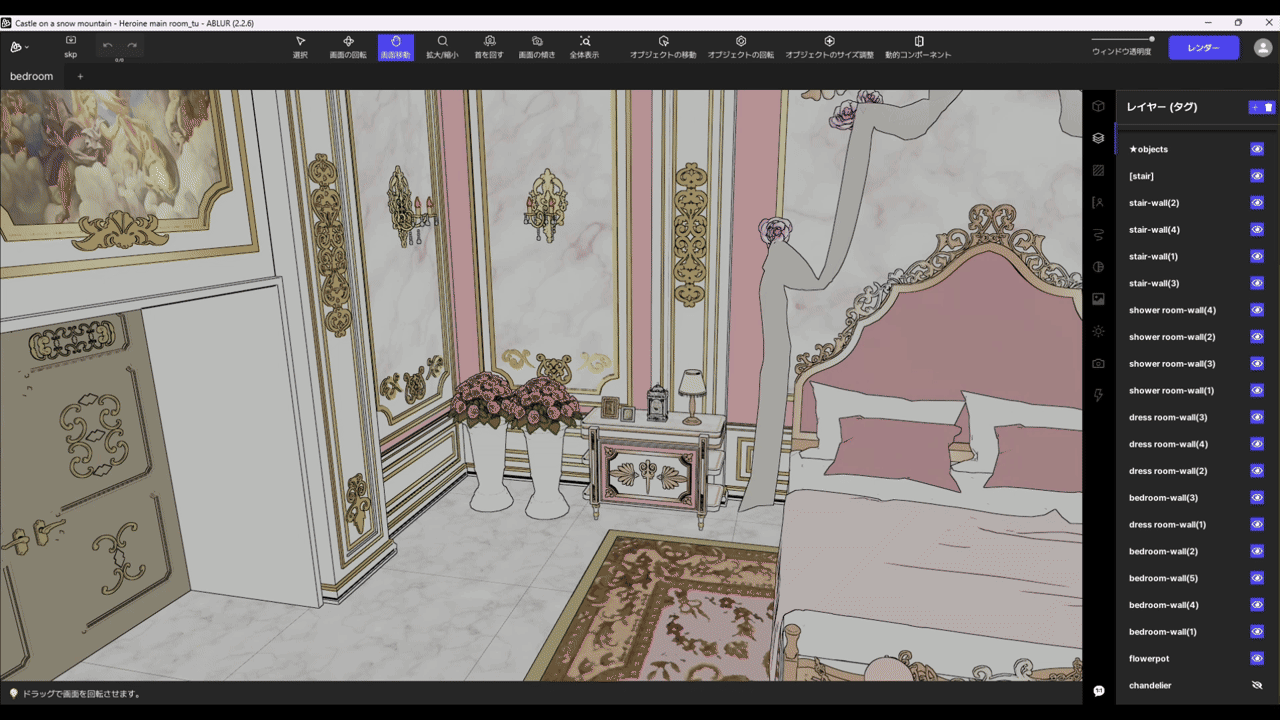Image resolution: width=1280 pixels, height=720 pixels.
Task: Open the chat feedback bubble icon
Action: pyautogui.click(x=1098, y=691)
